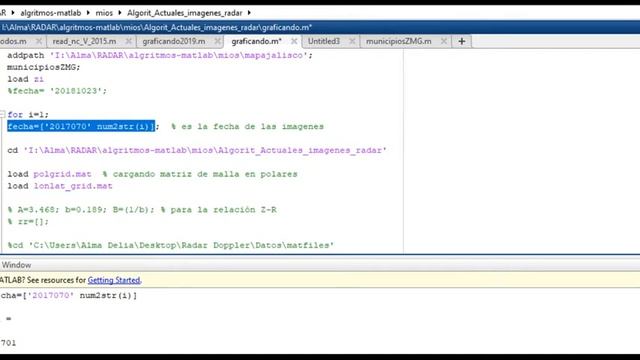Open the municipiosZMG.m tab
Screen dimensions: 640x360
coord(398,41)
